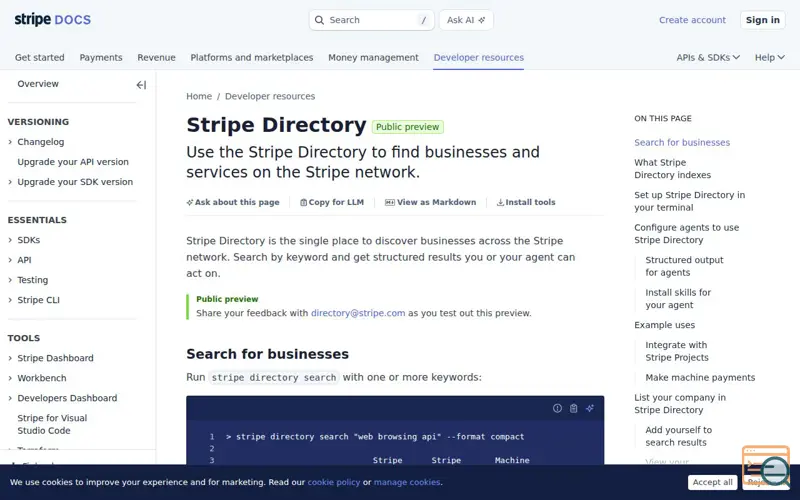Jump to Structured output for agents
The image size is (800, 500).
pos(684,266)
